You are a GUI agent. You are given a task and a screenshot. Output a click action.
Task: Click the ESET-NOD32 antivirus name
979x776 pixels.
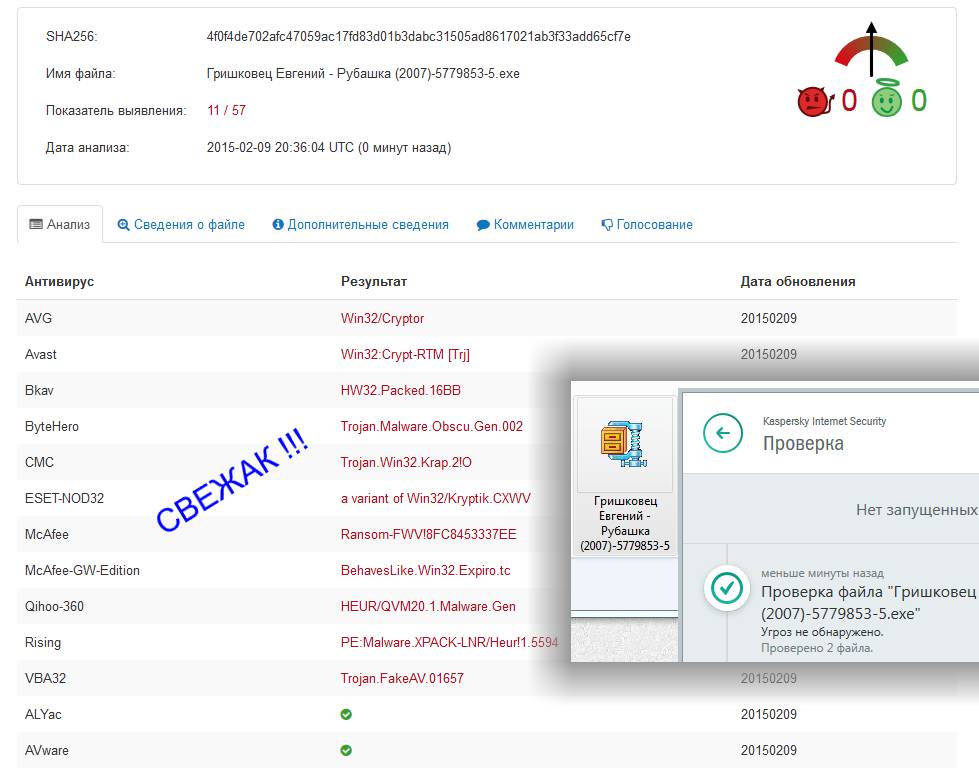pos(64,499)
